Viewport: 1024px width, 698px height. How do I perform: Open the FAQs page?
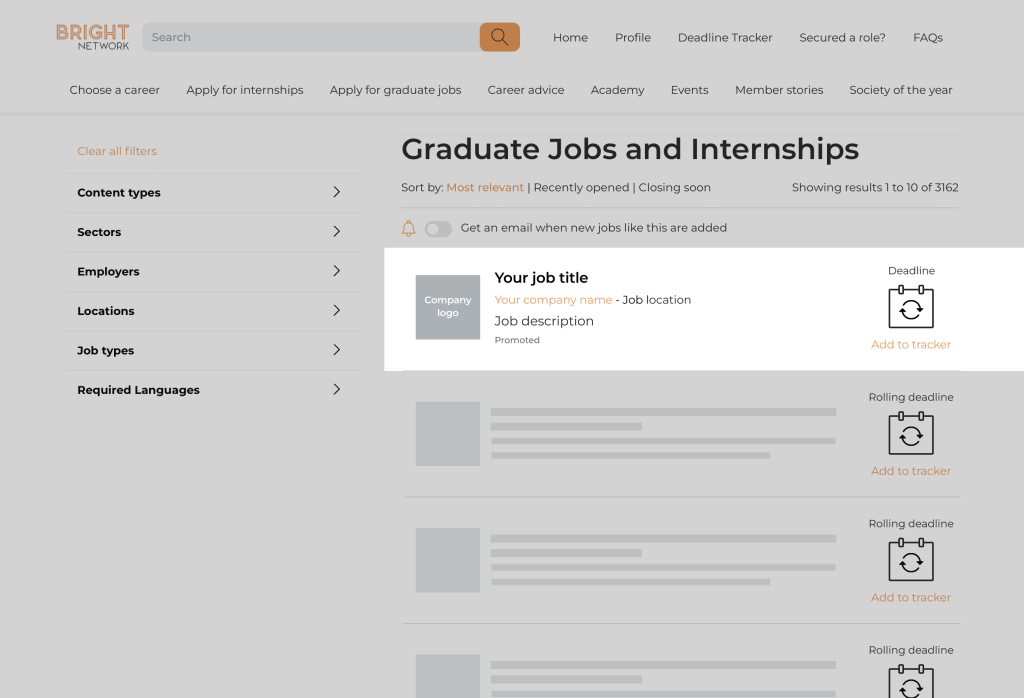pyautogui.click(x=928, y=38)
